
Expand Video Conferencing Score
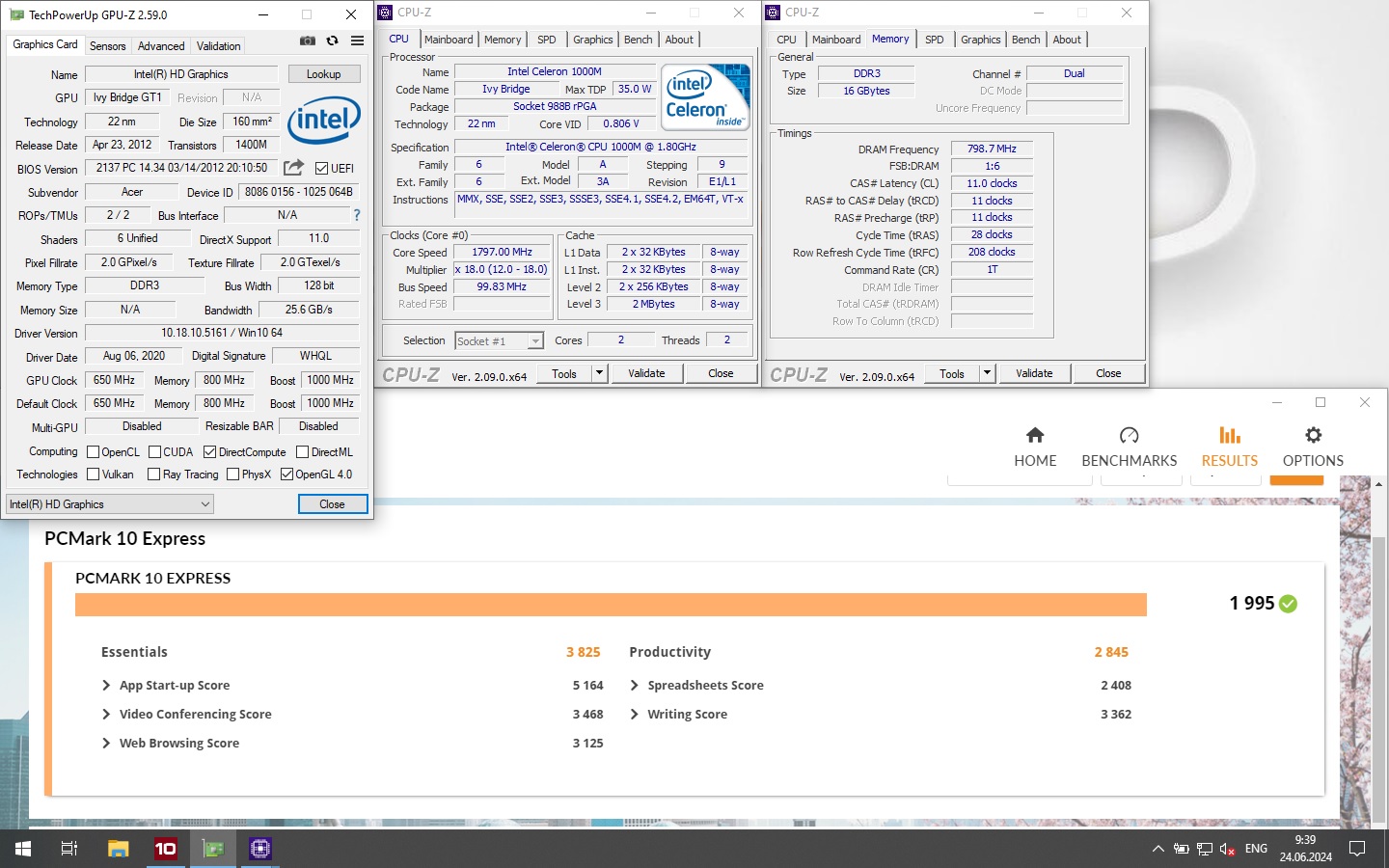tap(106, 715)
